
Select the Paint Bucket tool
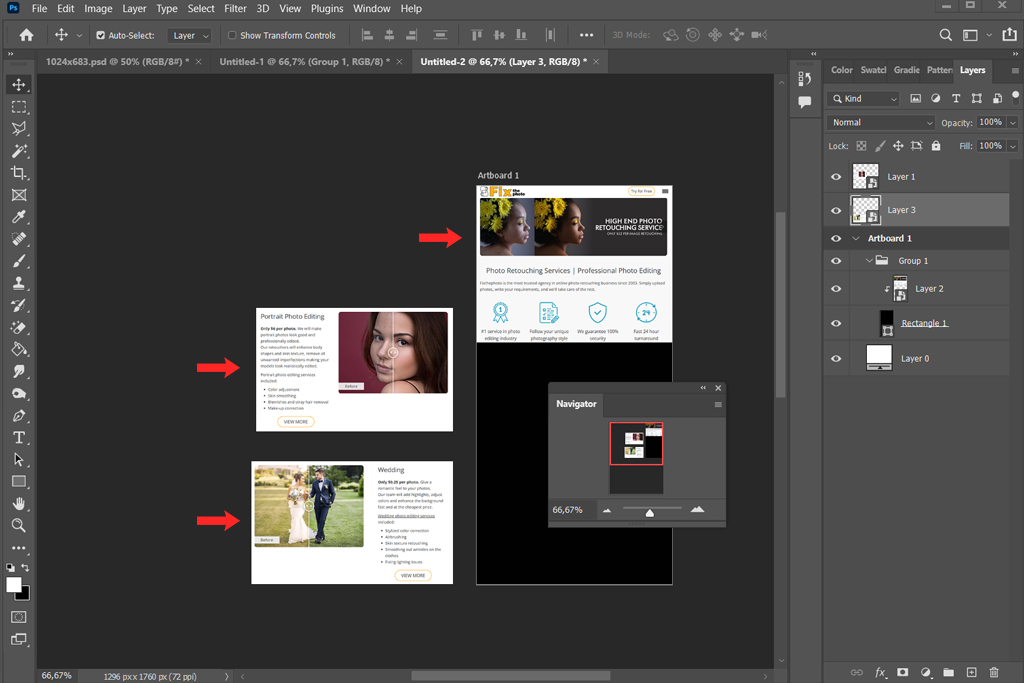pyautogui.click(x=19, y=349)
